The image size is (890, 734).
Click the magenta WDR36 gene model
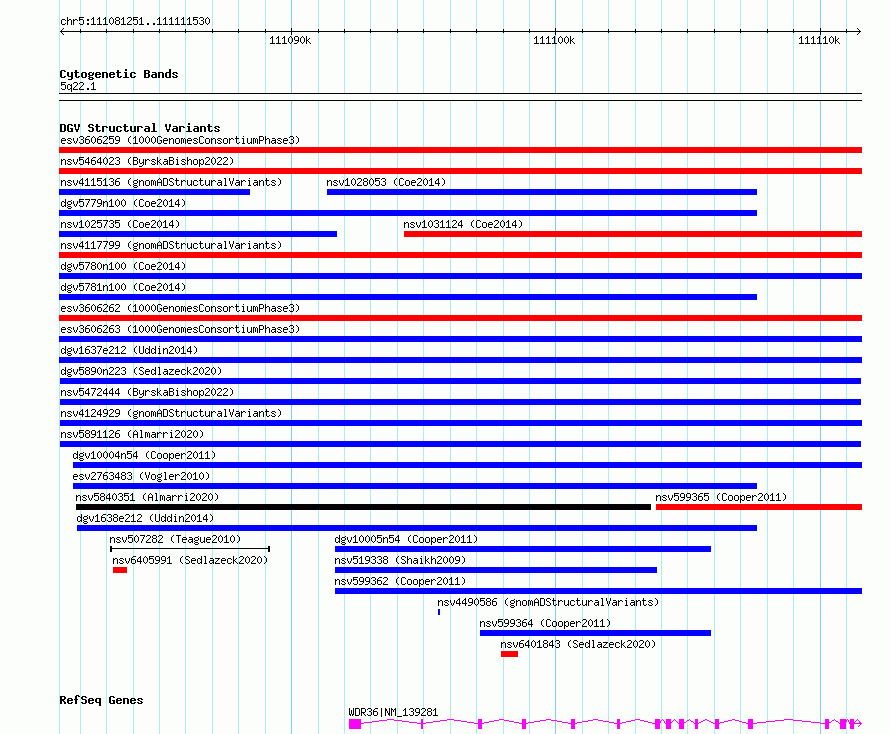pyautogui.click(x=605, y=724)
